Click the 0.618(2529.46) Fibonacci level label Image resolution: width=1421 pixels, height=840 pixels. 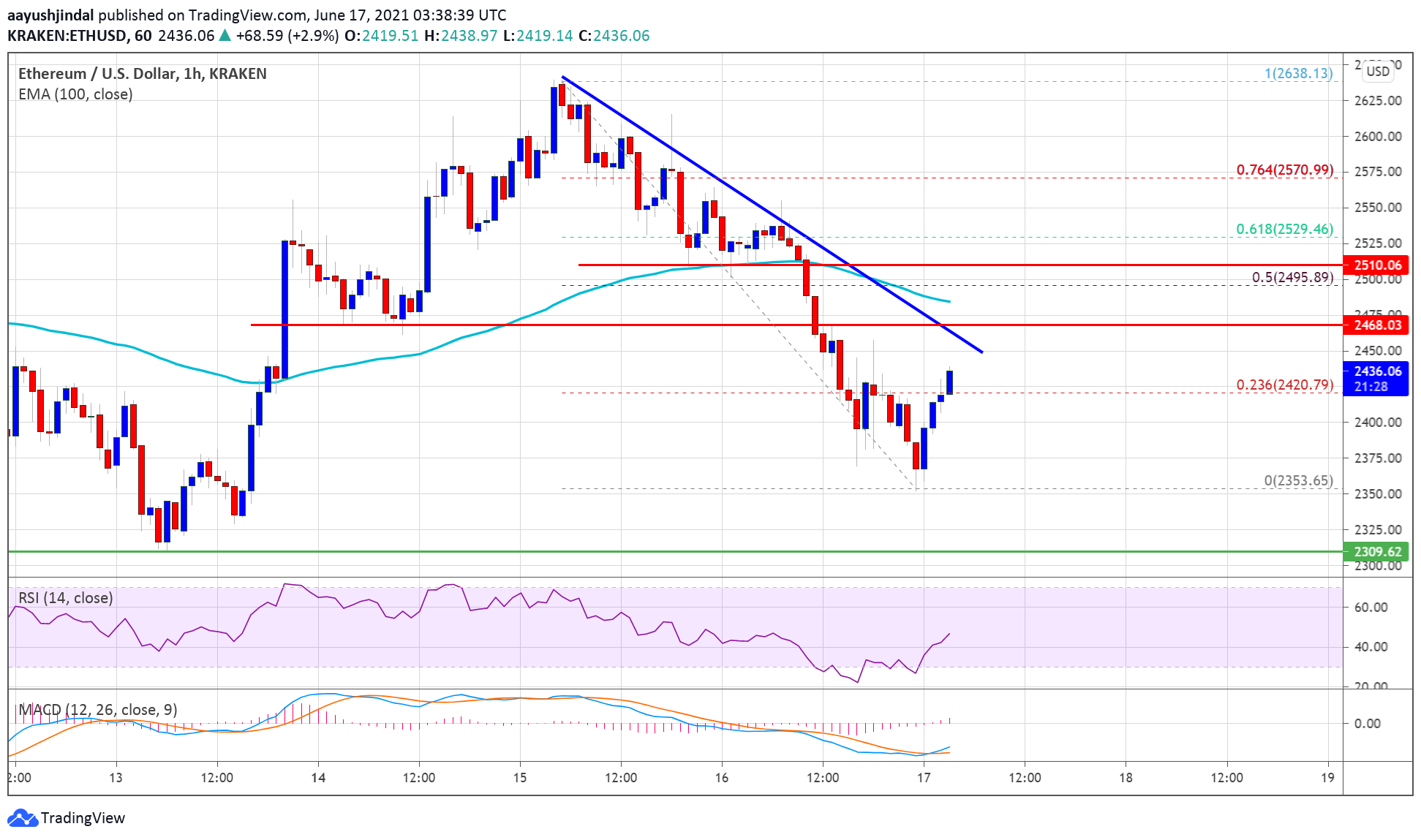tap(1284, 230)
